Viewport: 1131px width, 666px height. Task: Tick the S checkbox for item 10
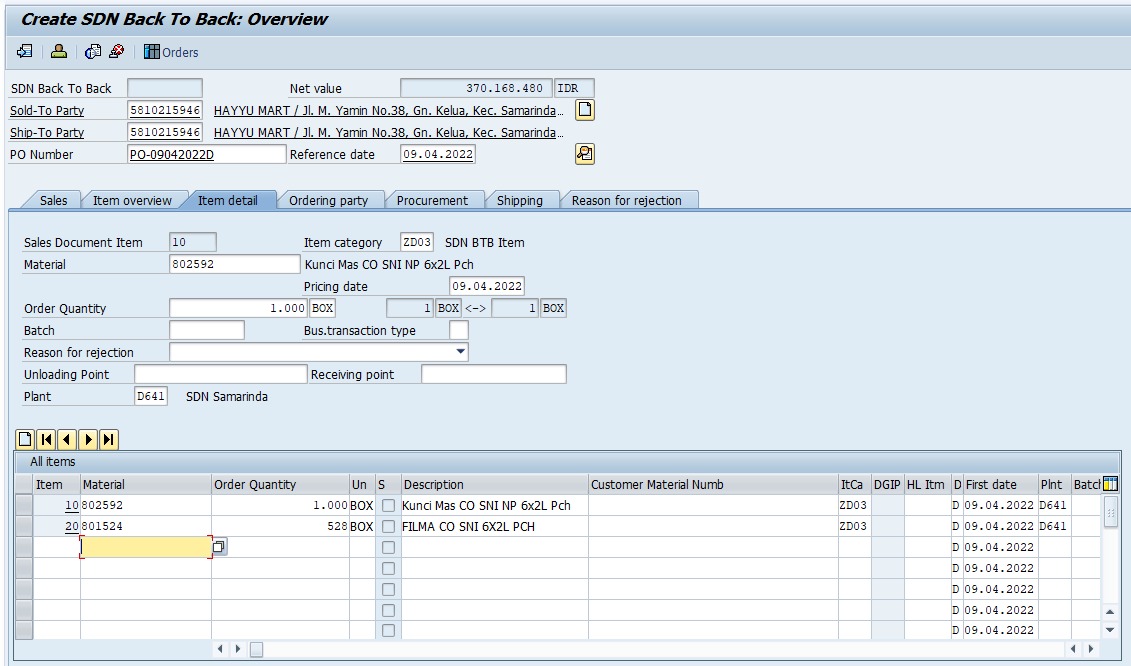point(388,506)
